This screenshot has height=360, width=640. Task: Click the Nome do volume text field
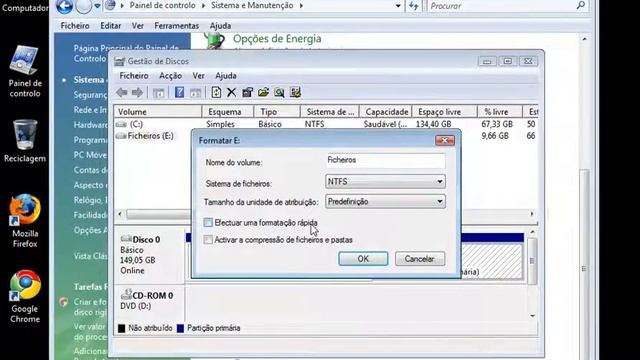(385, 160)
